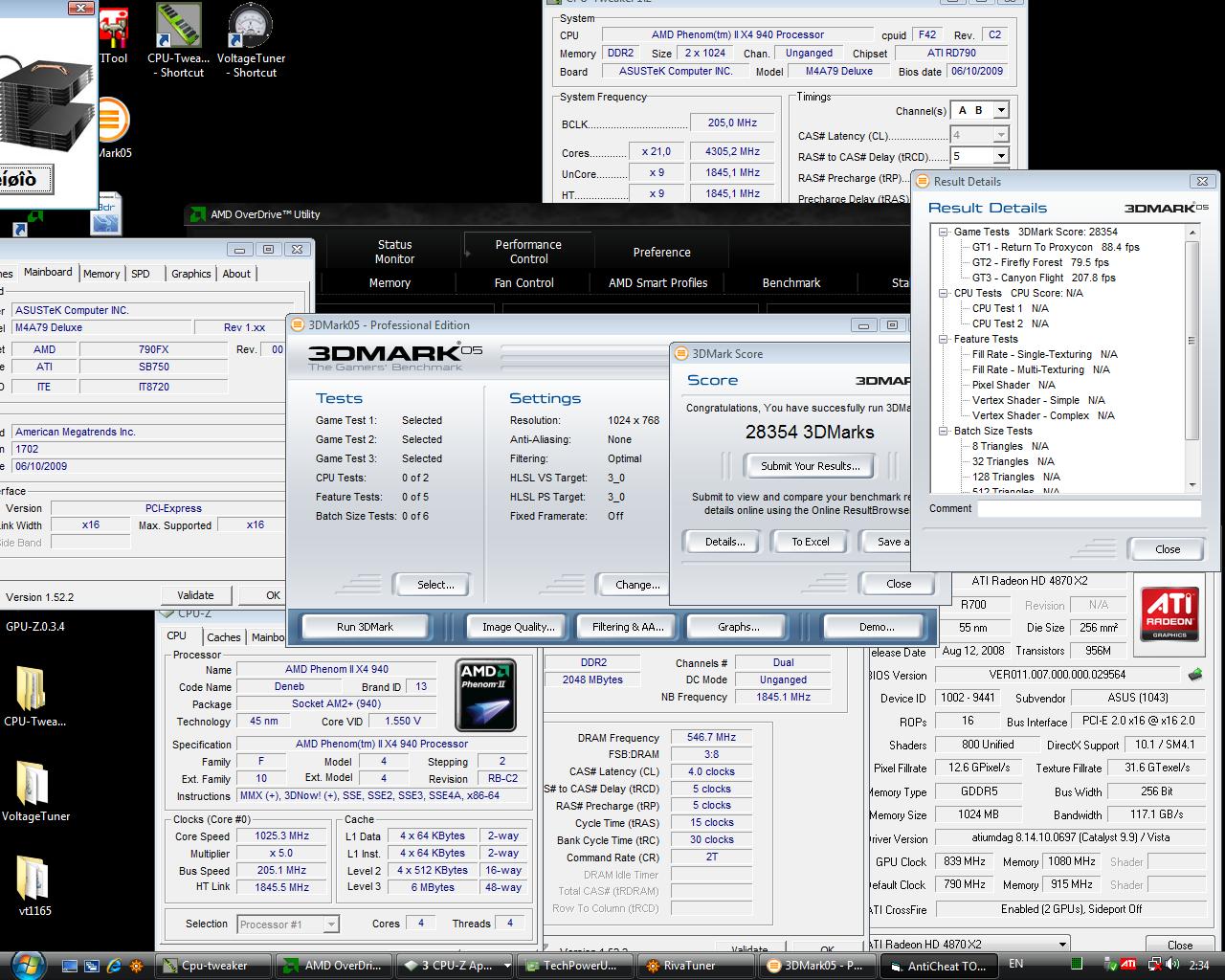1225x980 pixels.
Task: Click the Demo... button in 3DMark05
Action: coord(876,627)
